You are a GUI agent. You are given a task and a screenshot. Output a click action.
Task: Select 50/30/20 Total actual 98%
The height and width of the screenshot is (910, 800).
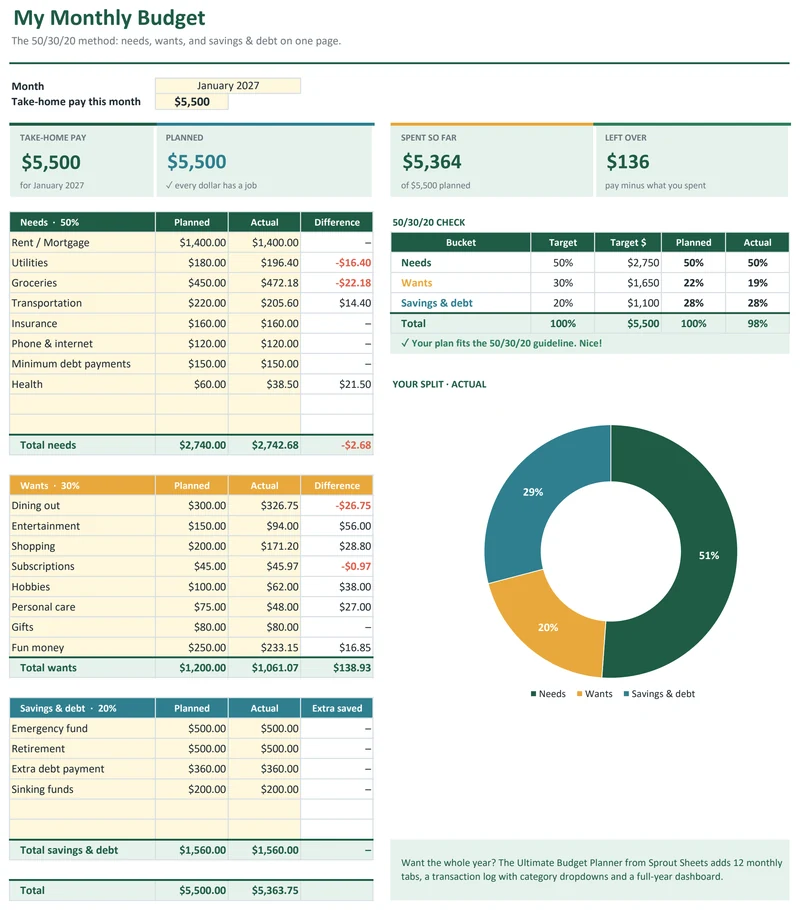click(x=757, y=324)
